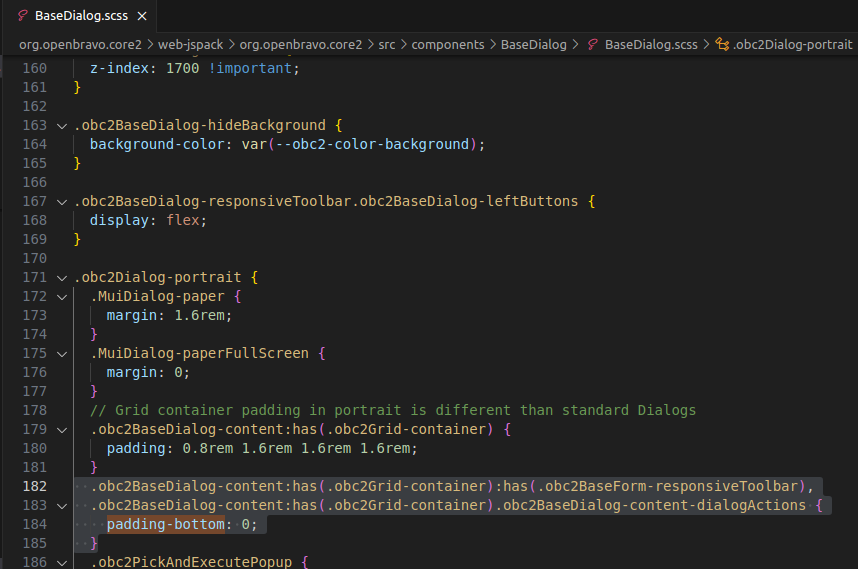Collapse the .MuiDialog-paperFullScreen rule on line 175

click(x=62, y=354)
